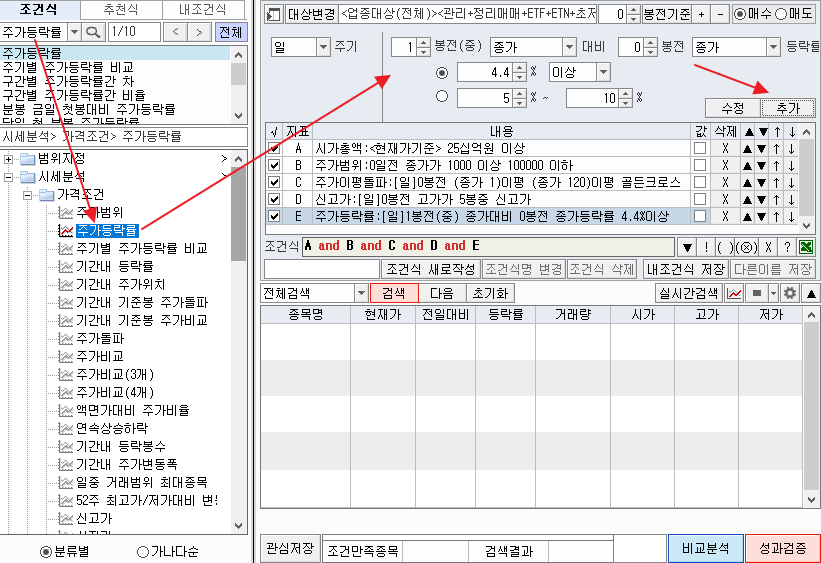Click the 성과검증 button
The image size is (821, 563).
[x=783, y=548]
